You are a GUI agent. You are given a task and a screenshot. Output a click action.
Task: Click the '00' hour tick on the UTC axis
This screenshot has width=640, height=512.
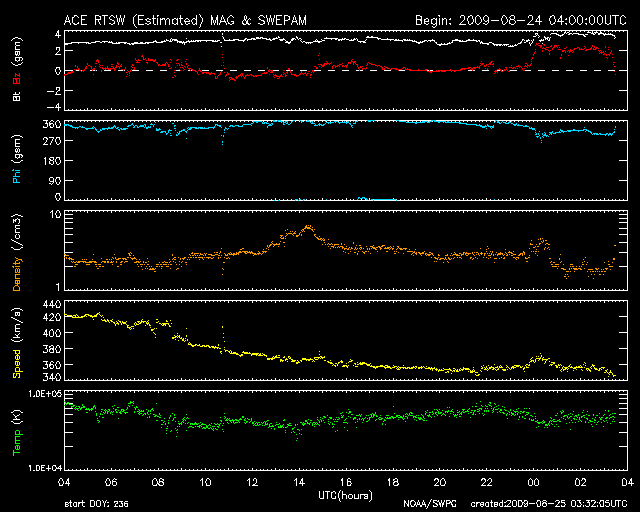coord(533,483)
